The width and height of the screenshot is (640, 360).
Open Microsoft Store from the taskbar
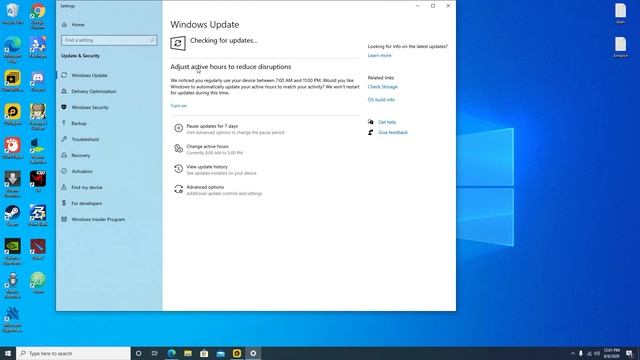point(204,353)
